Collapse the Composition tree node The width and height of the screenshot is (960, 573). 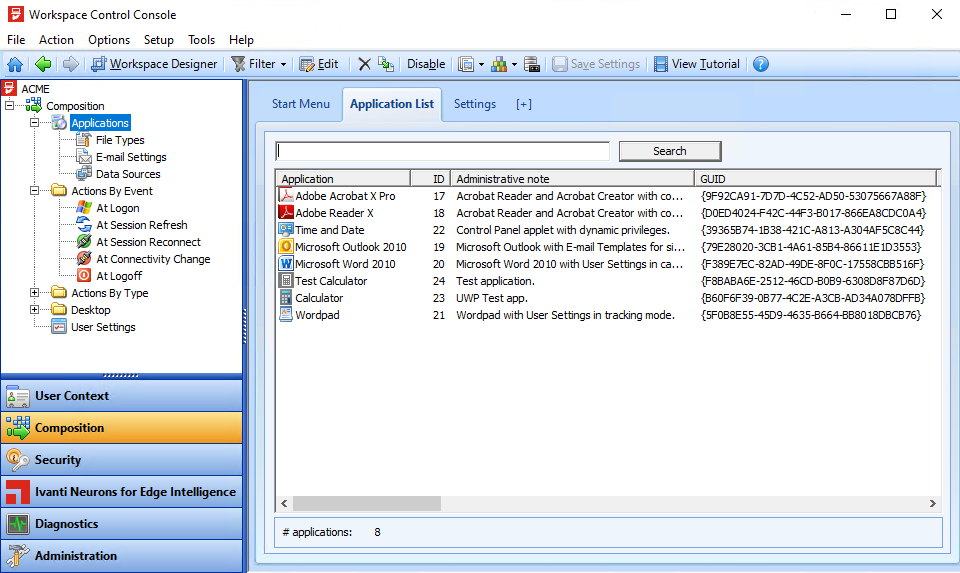(10, 105)
